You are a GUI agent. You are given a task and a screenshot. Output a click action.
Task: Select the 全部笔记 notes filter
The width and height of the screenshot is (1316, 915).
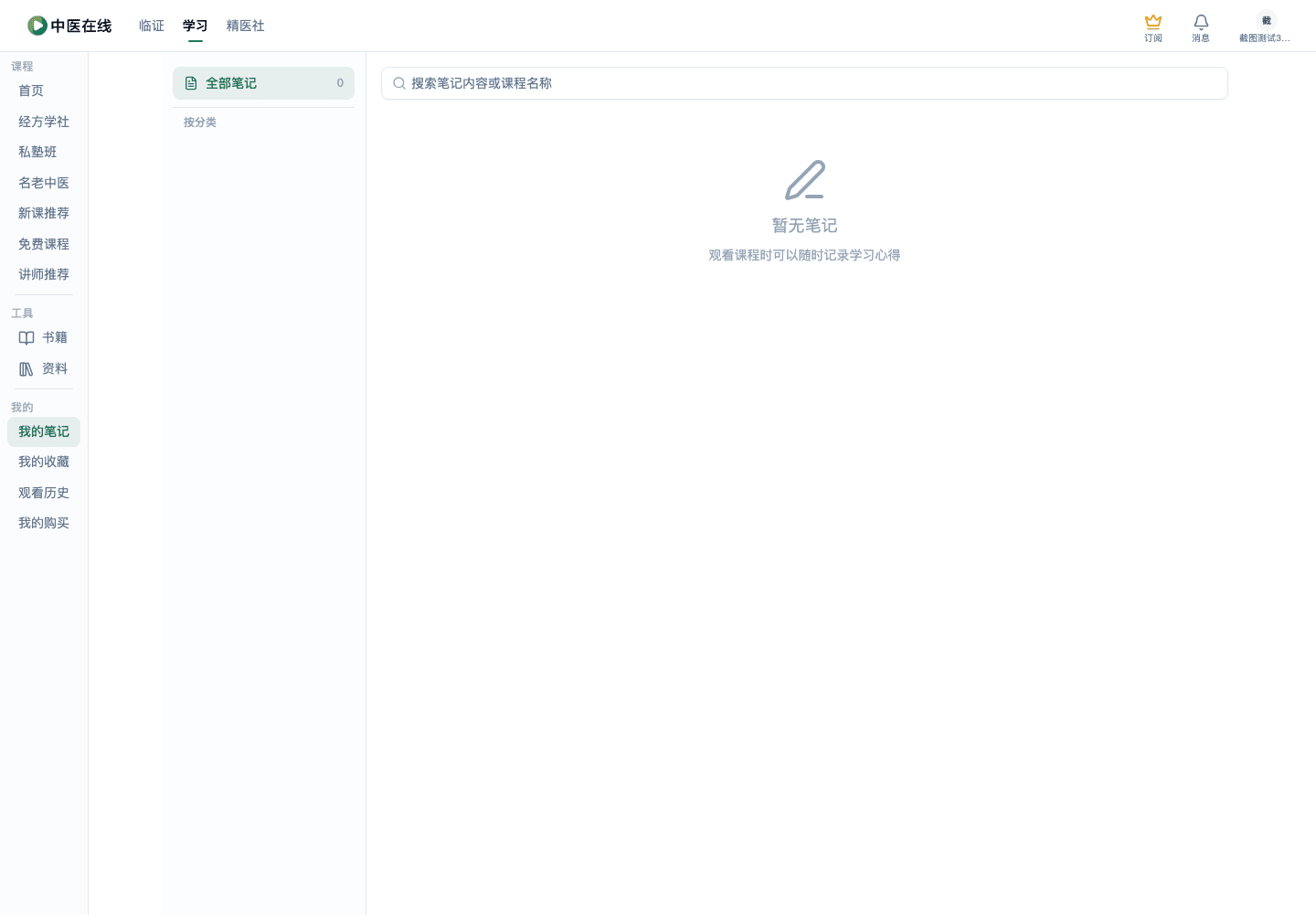click(x=263, y=83)
